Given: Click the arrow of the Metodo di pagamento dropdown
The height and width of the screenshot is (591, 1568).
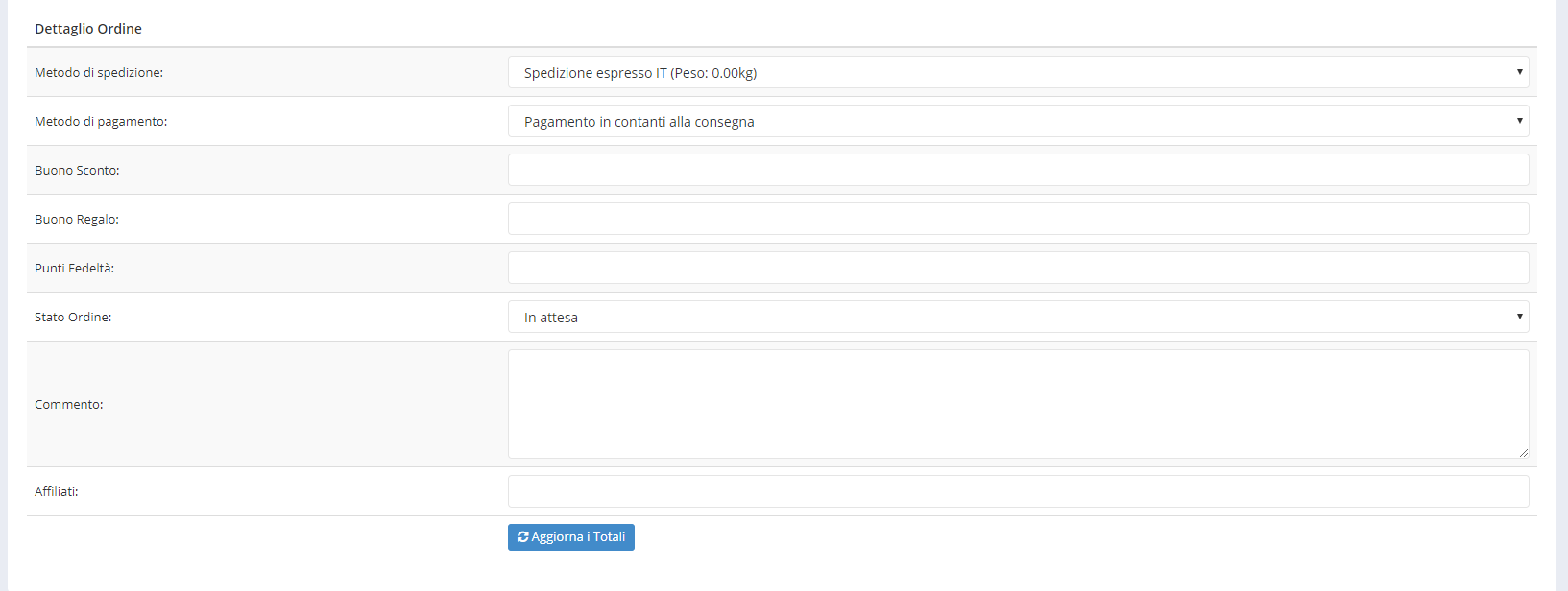Looking at the screenshot, I should click(1519, 121).
